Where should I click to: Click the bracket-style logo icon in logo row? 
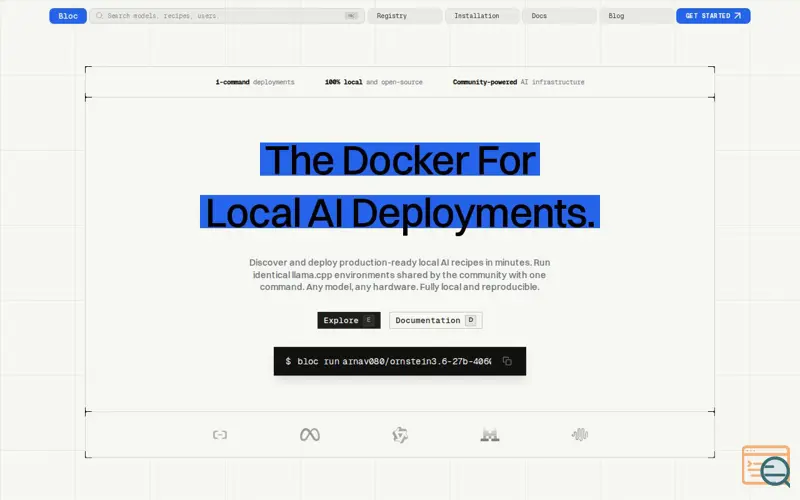click(x=220, y=435)
